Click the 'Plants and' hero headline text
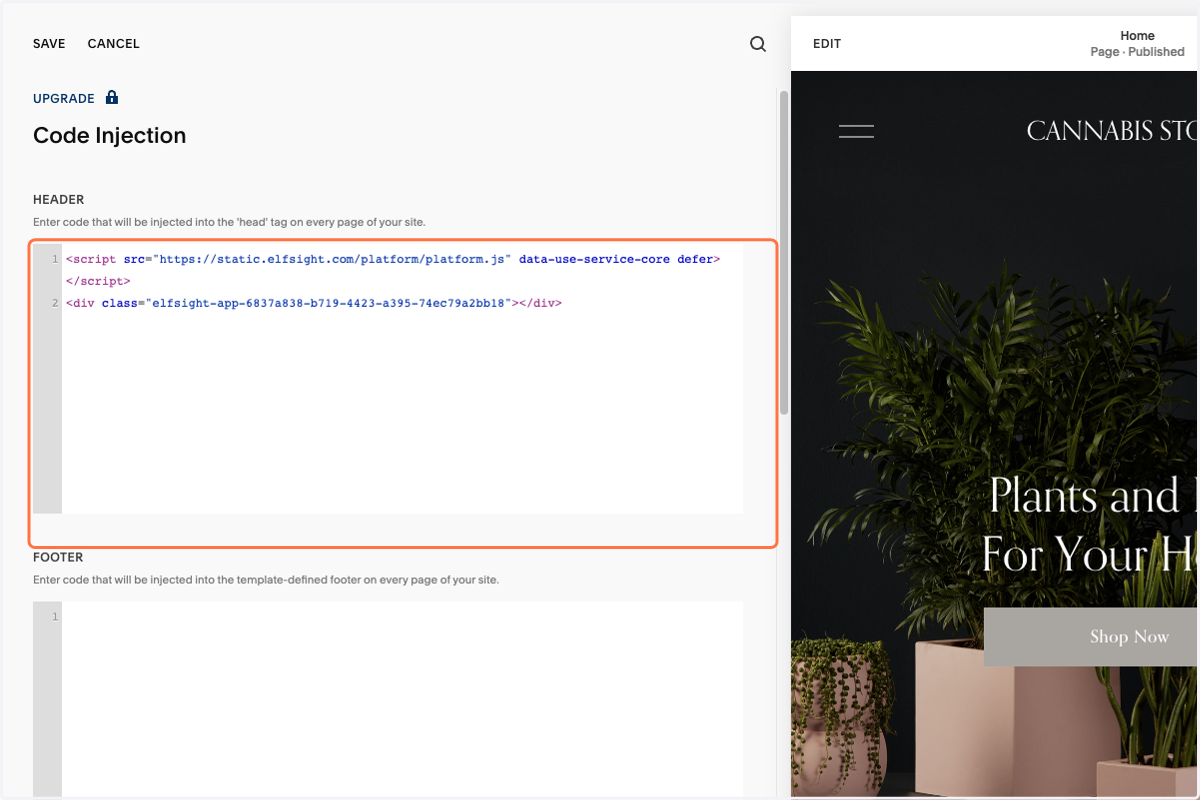 coord(1085,496)
